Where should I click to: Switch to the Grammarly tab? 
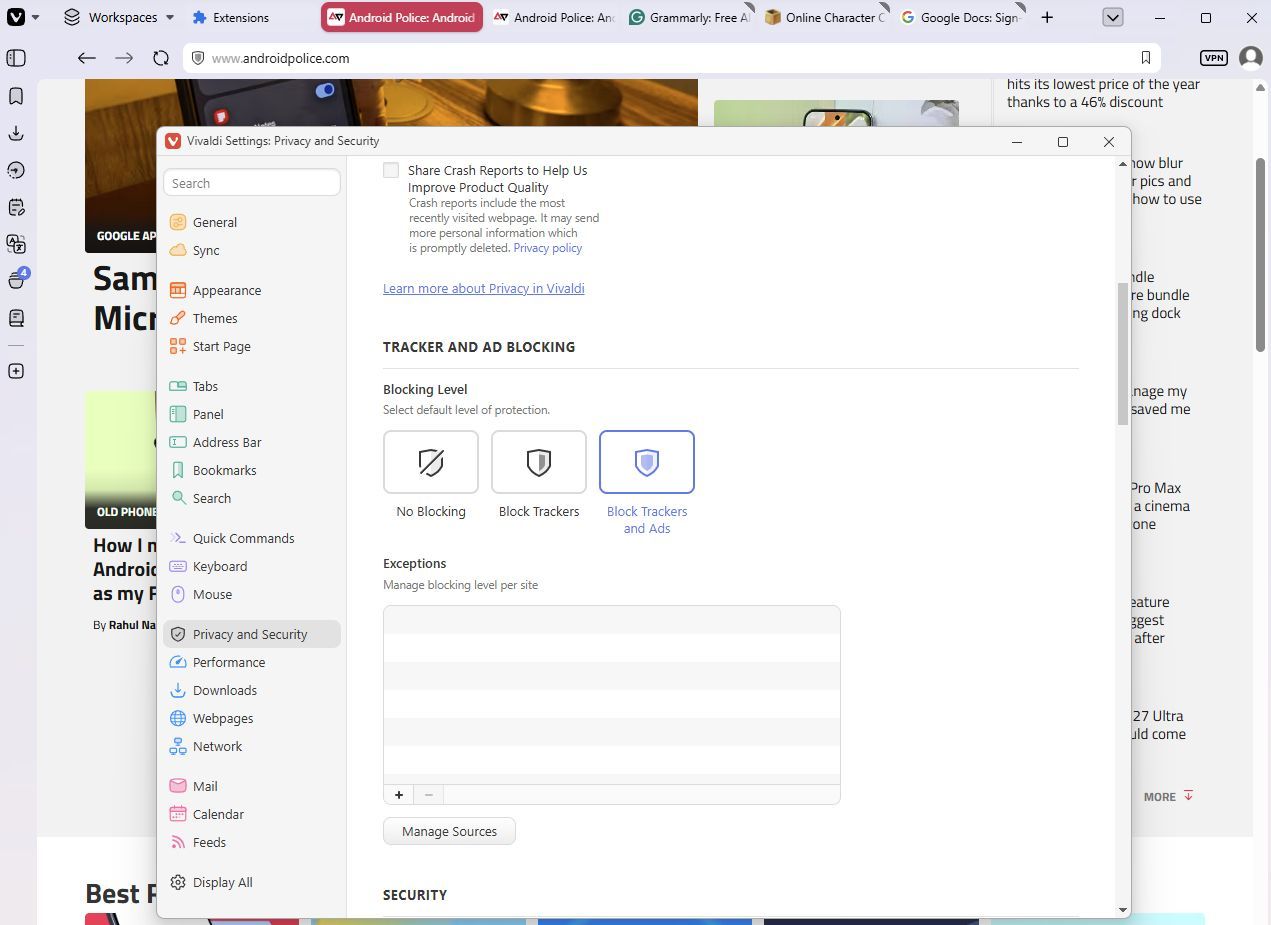(x=688, y=17)
